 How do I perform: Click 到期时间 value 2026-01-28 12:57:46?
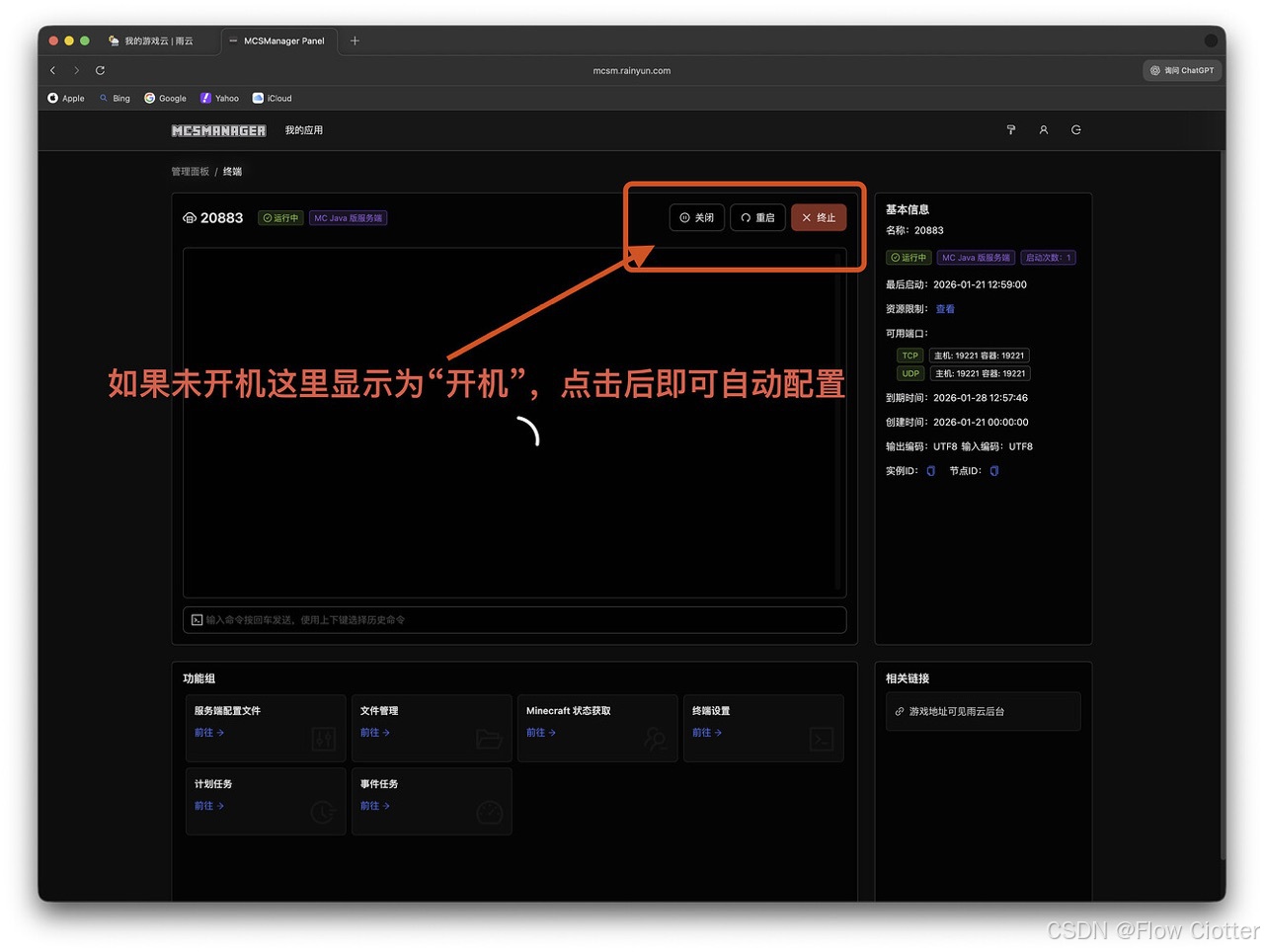pos(981,398)
